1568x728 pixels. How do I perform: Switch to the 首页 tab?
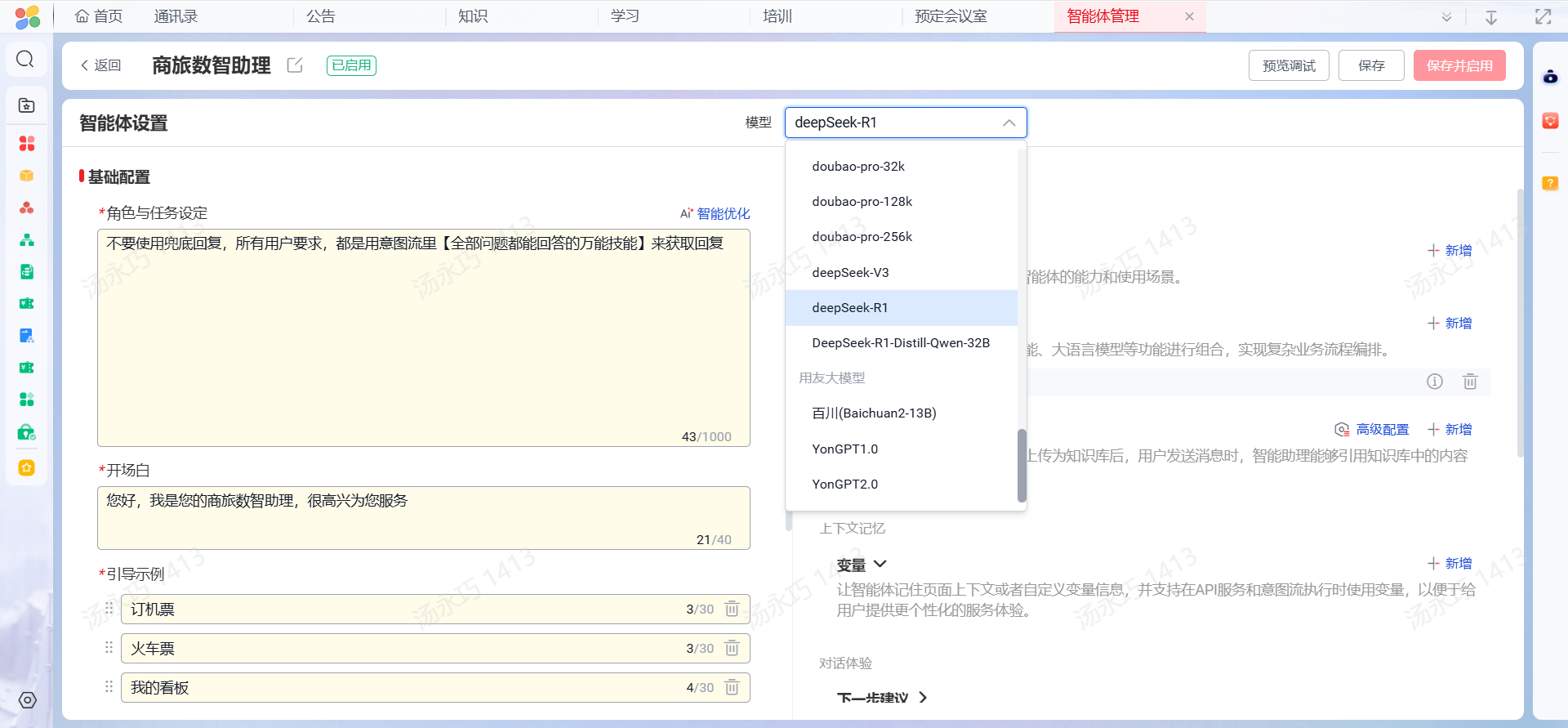coord(99,16)
